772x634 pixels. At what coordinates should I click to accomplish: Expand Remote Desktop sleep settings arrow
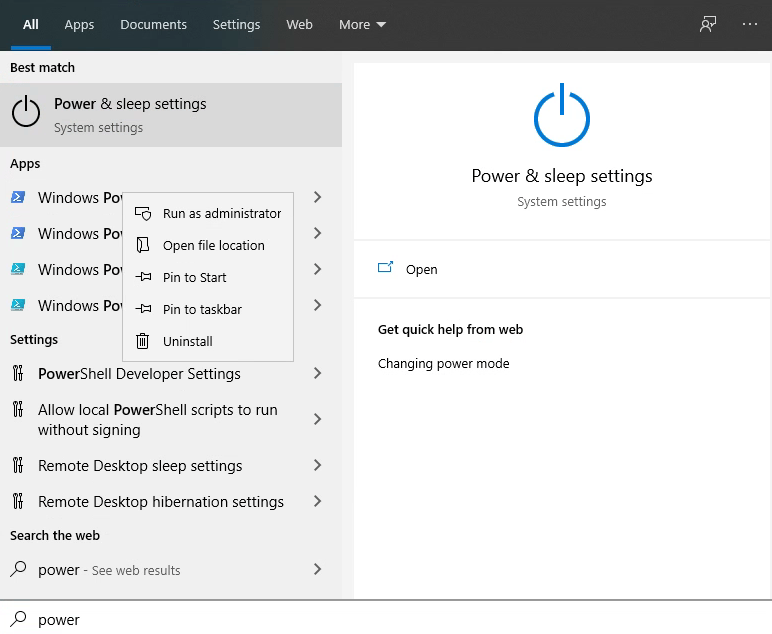(318, 465)
